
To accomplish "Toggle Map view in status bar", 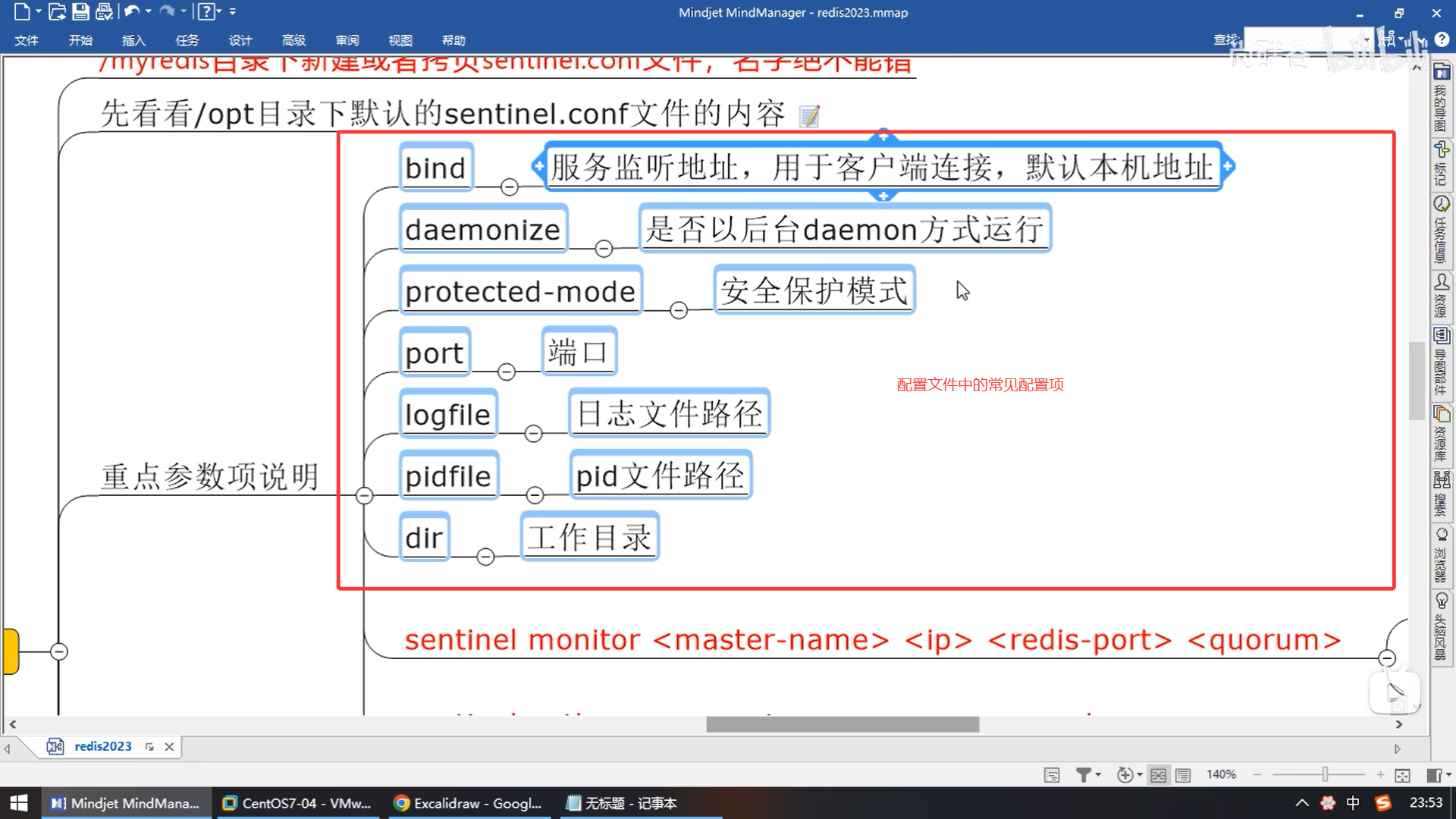I will (x=1158, y=775).
